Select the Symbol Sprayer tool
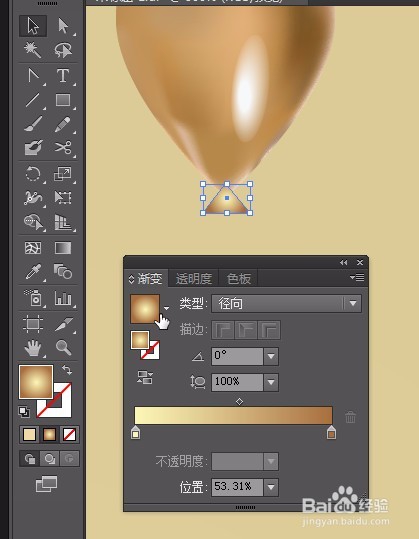This screenshot has height=539, width=419. click(33, 298)
